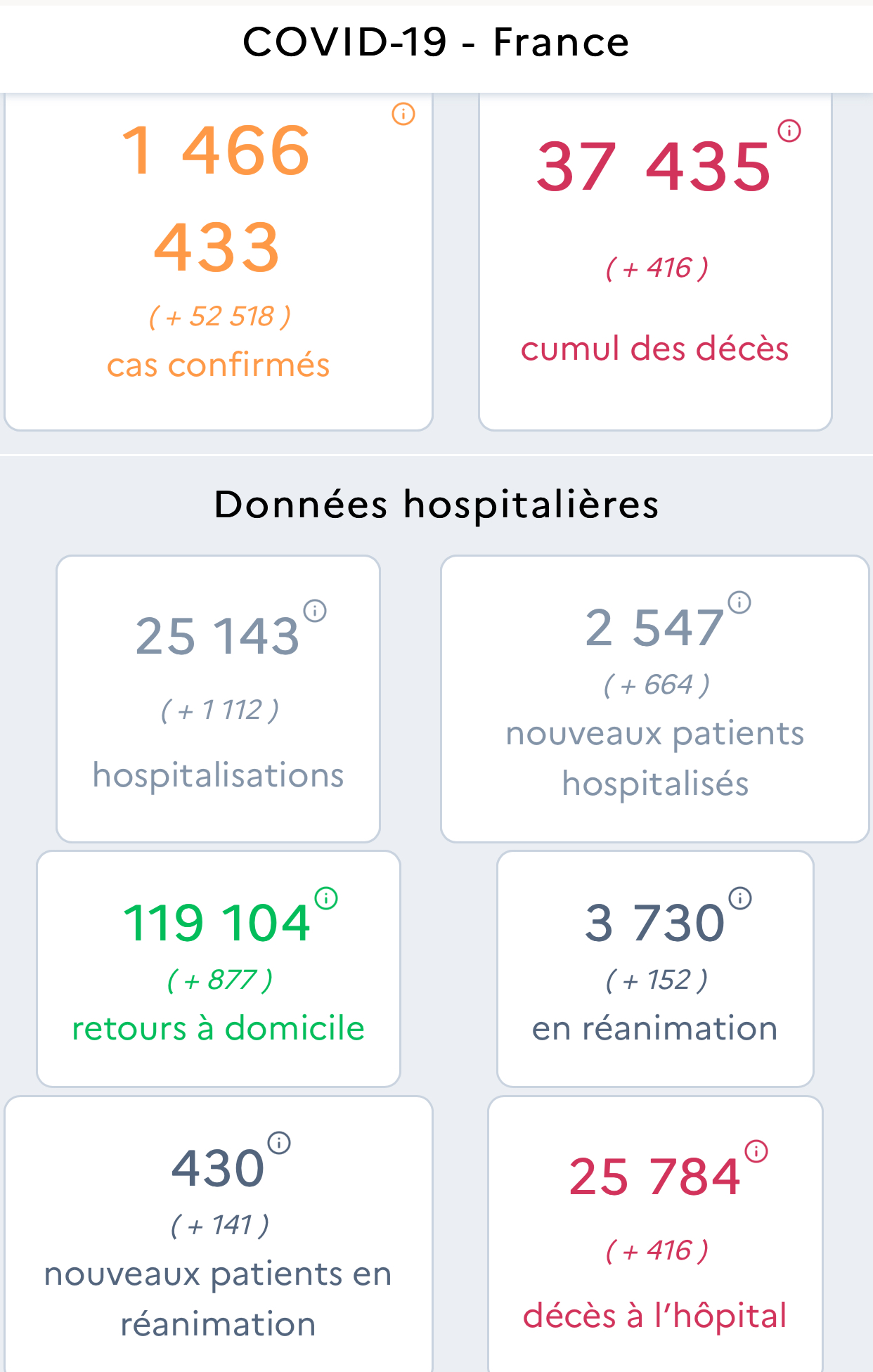Viewport: 873px width, 1372px height.
Task: Open the cumul des décès card
Action: click(656, 261)
